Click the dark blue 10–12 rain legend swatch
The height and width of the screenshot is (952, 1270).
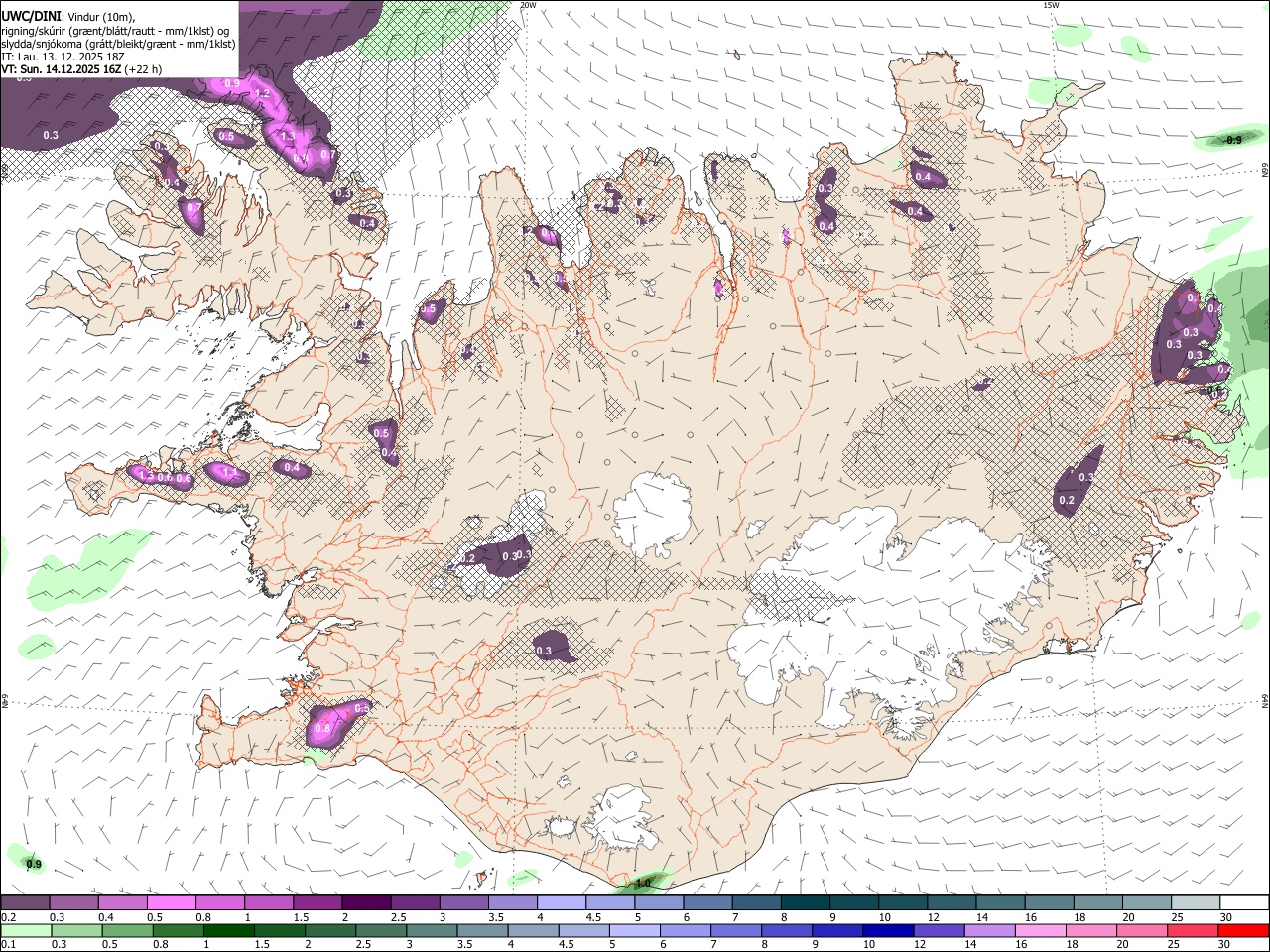[887, 930]
